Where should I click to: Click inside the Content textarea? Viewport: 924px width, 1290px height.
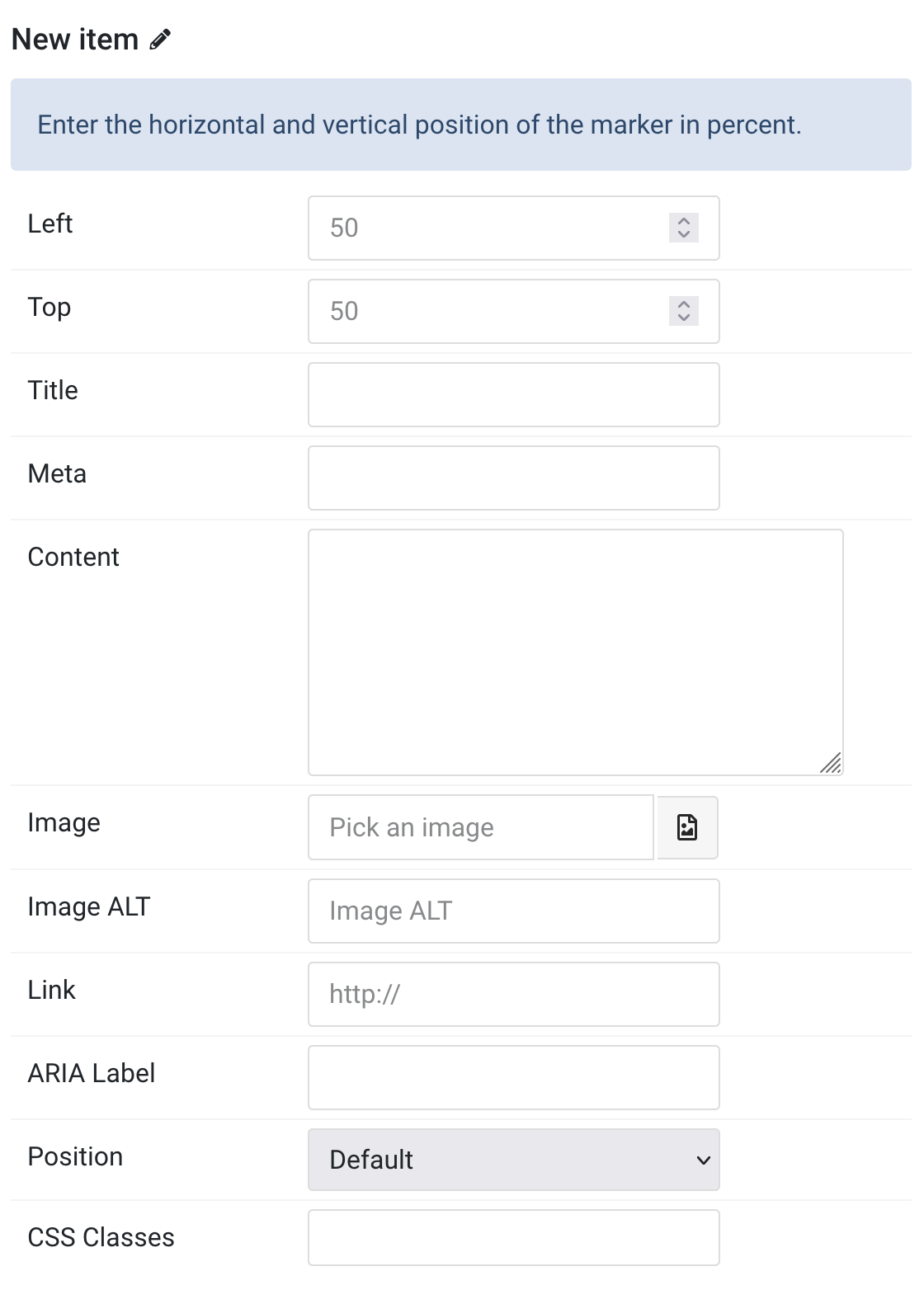coord(576,652)
